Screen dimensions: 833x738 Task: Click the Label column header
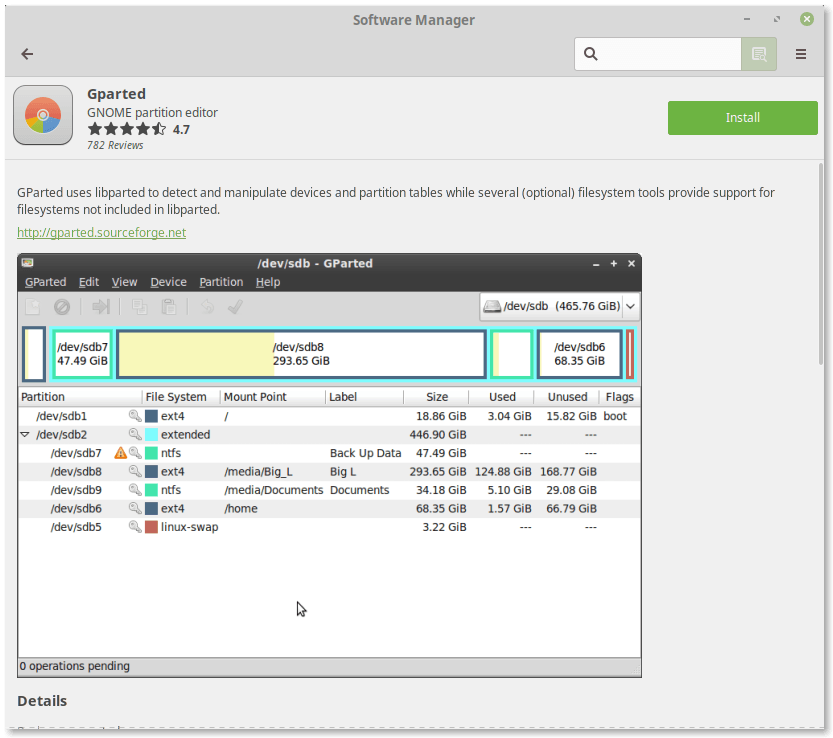(x=364, y=397)
